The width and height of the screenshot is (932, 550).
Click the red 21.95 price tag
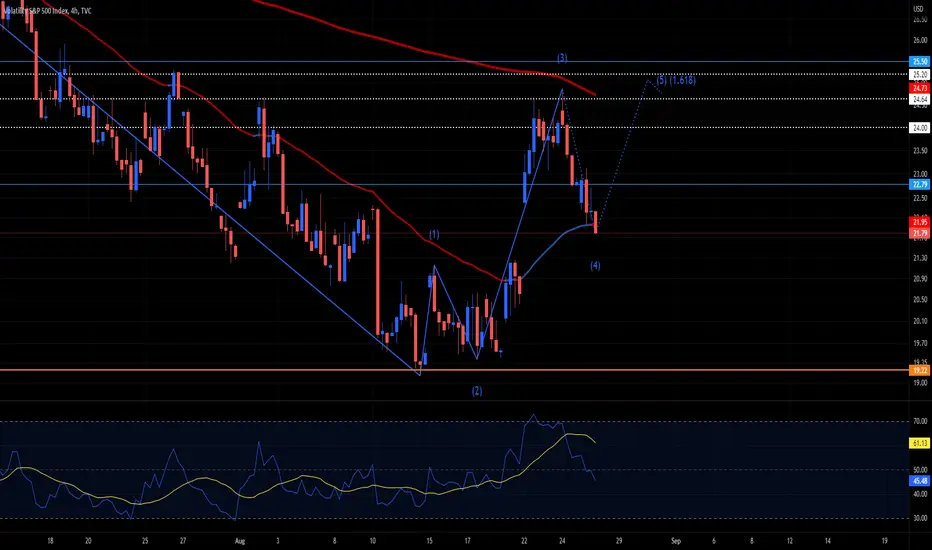(x=920, y=222)
